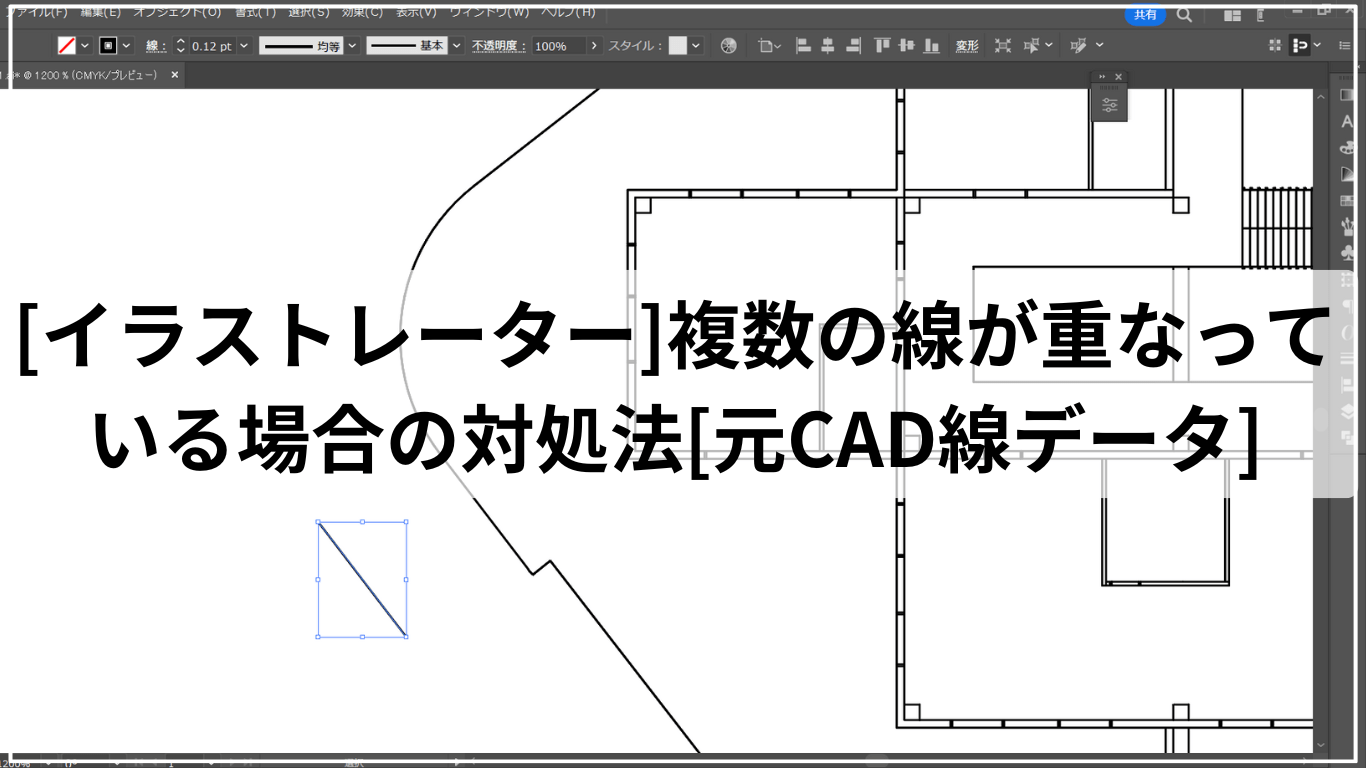
Task: Click vertical align bottom icon
Action: pyautogui.click(x=932, y=45)
